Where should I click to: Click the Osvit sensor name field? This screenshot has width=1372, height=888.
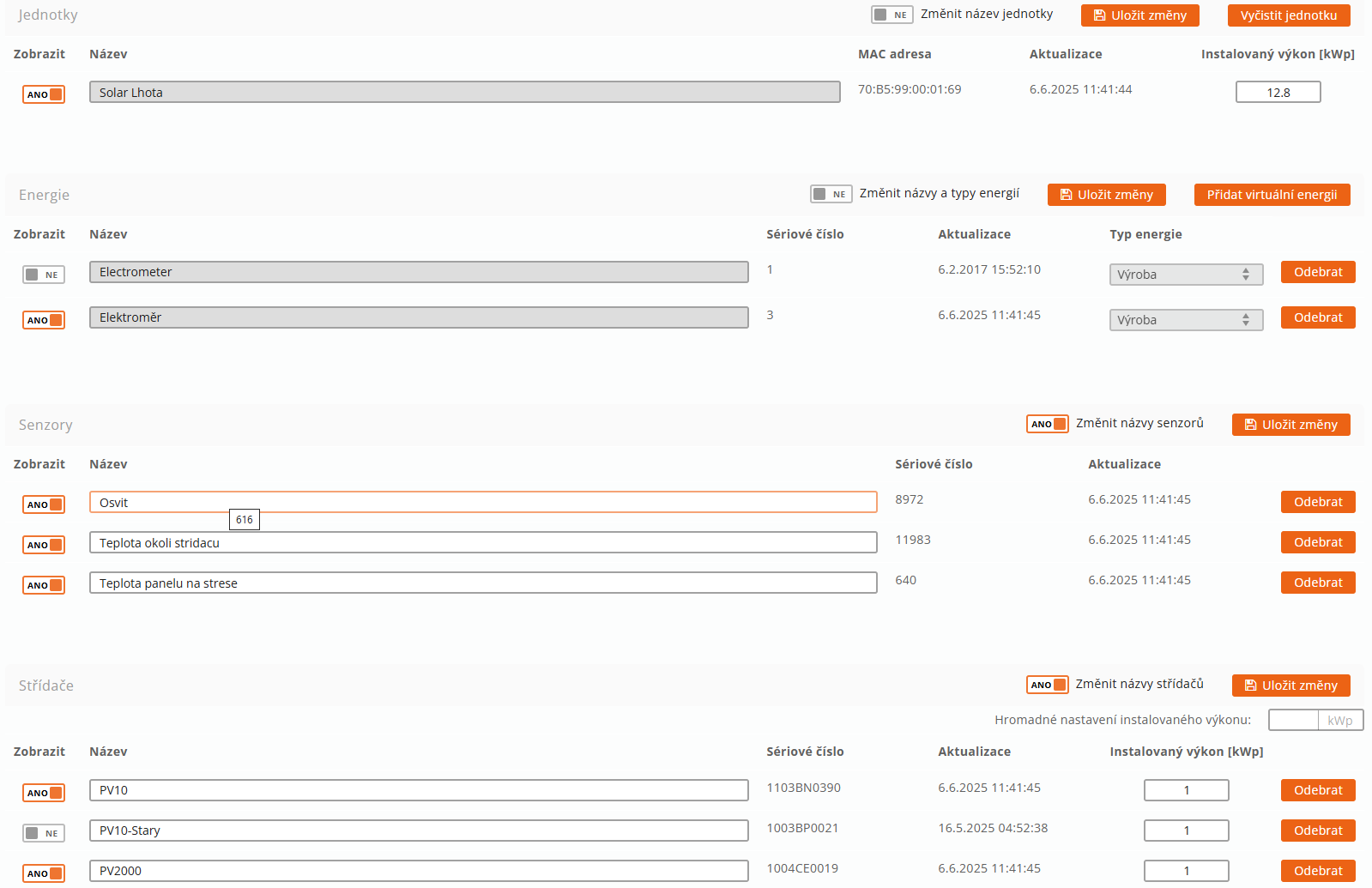coord(482,502)
